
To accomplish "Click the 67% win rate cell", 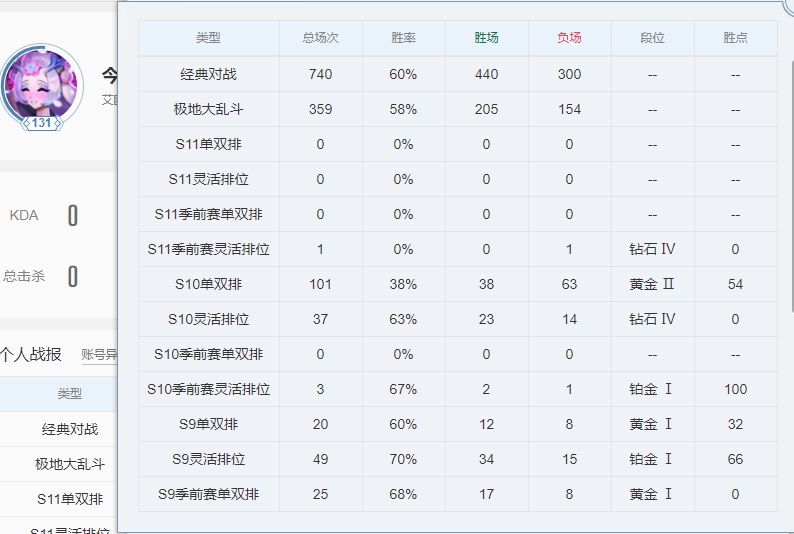I will pyautogui.click(x=403, y=389).
